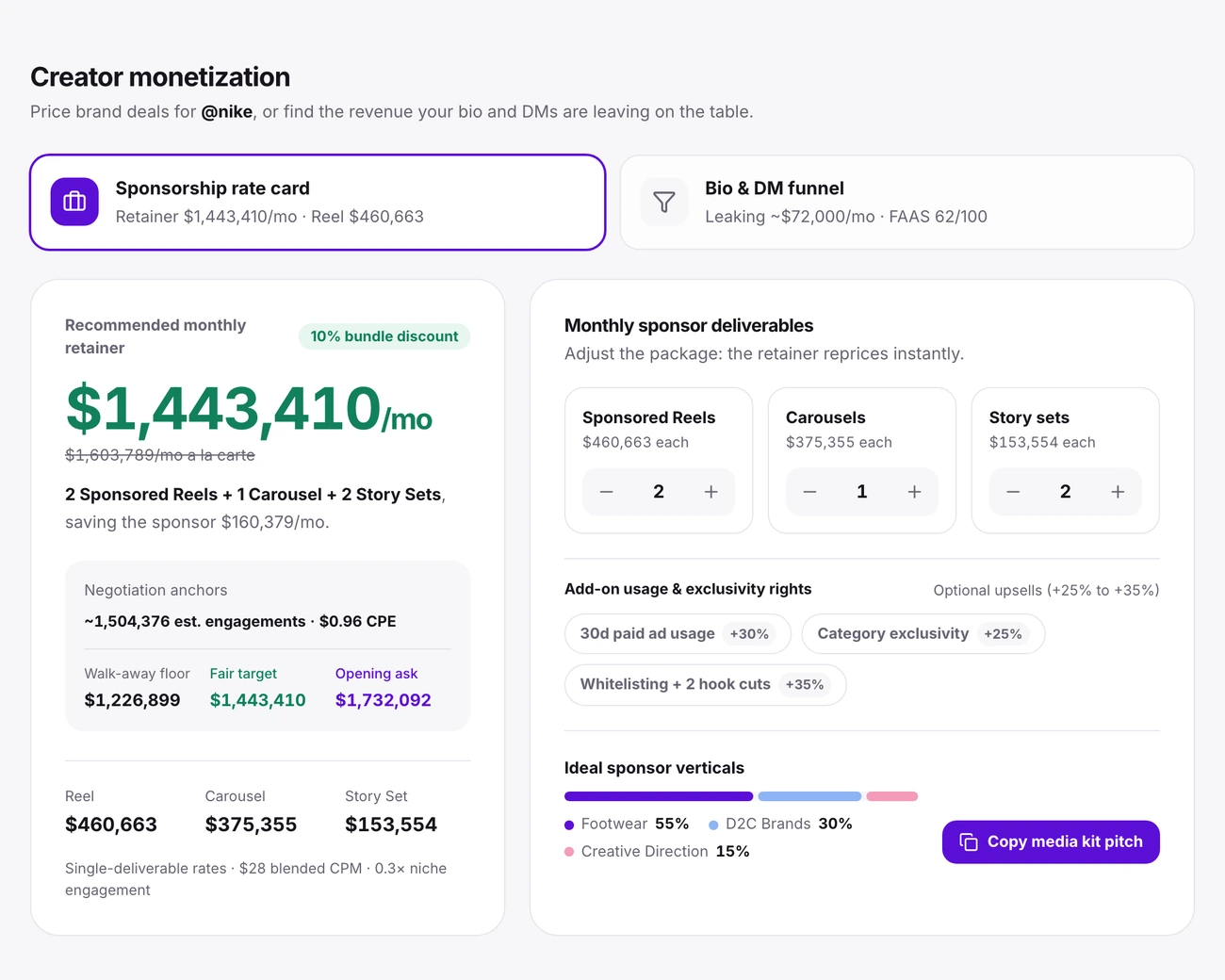Viewport: 1225px width, 980px height.
Task: Click the funnel icon on Bio & DM funnel
Action: click(x=664, y=202)
